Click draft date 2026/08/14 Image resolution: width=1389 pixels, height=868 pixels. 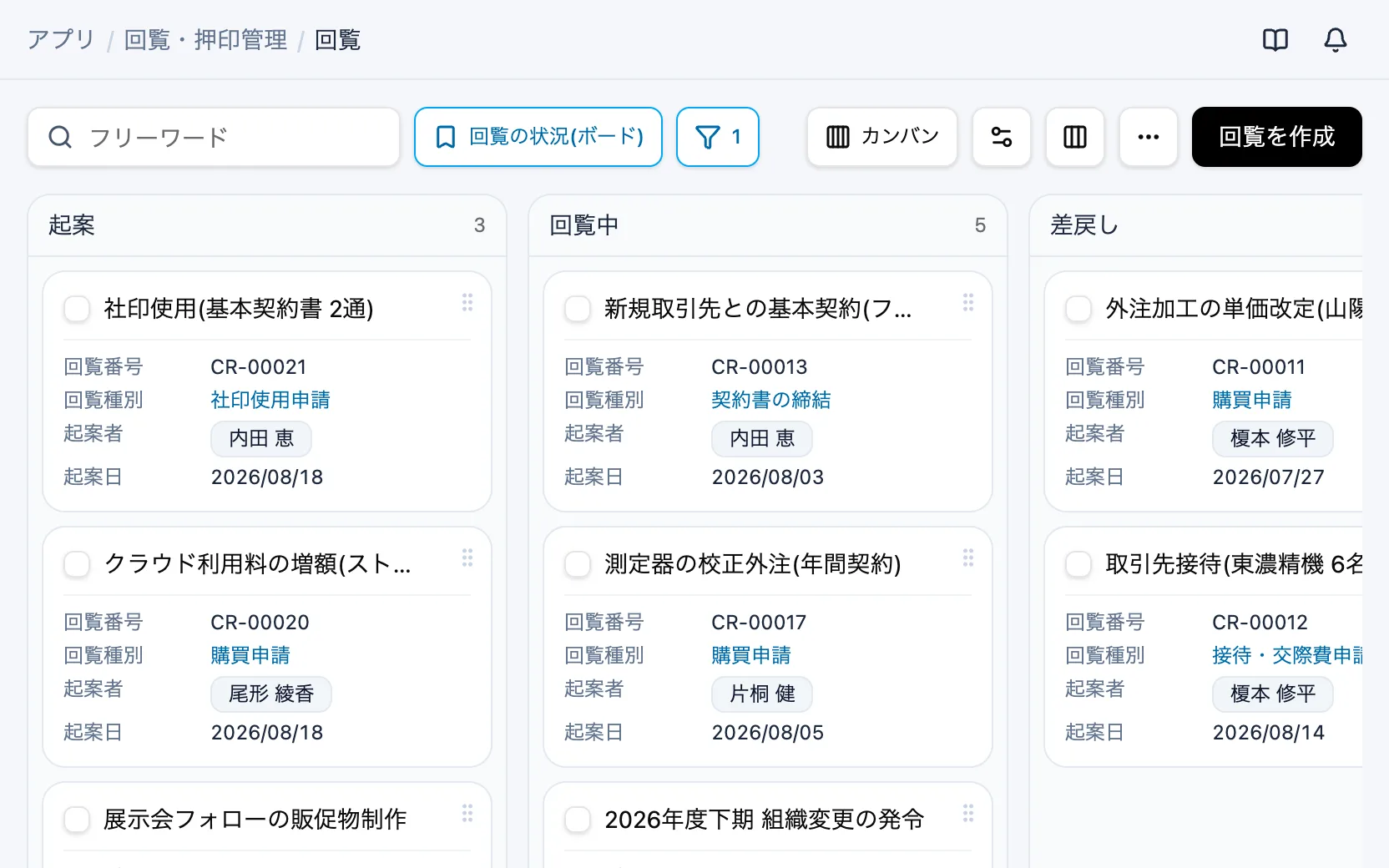1269,733
